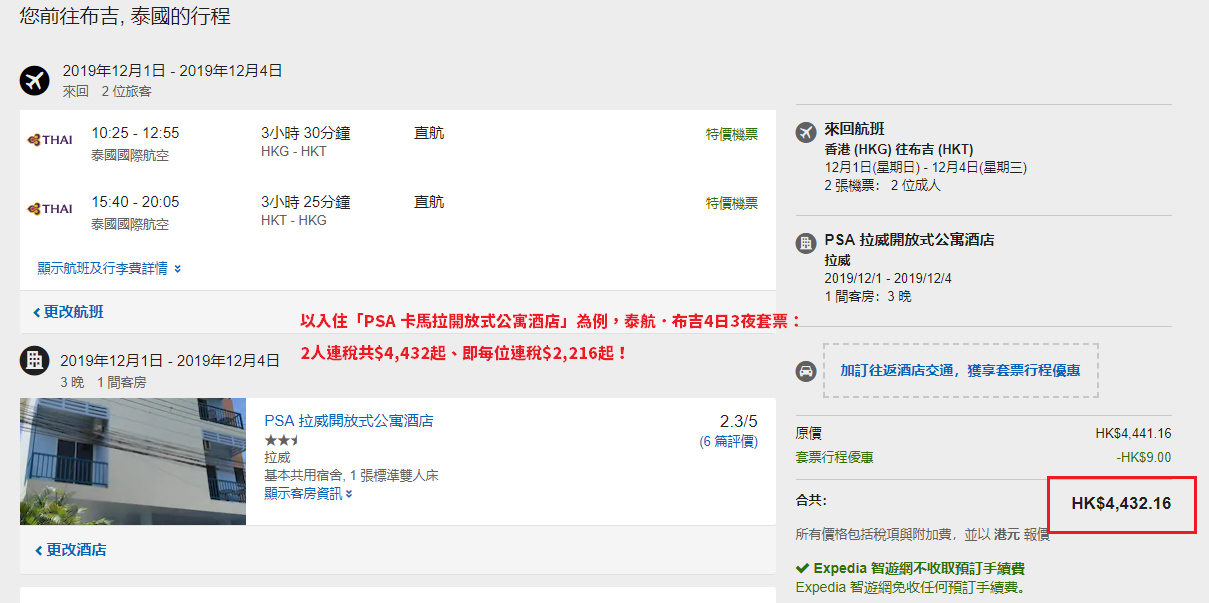This screenshot has width=1209, height=603.
Task: Click the 3小時 30分鐘 duration text
Action: click(306, 133)
